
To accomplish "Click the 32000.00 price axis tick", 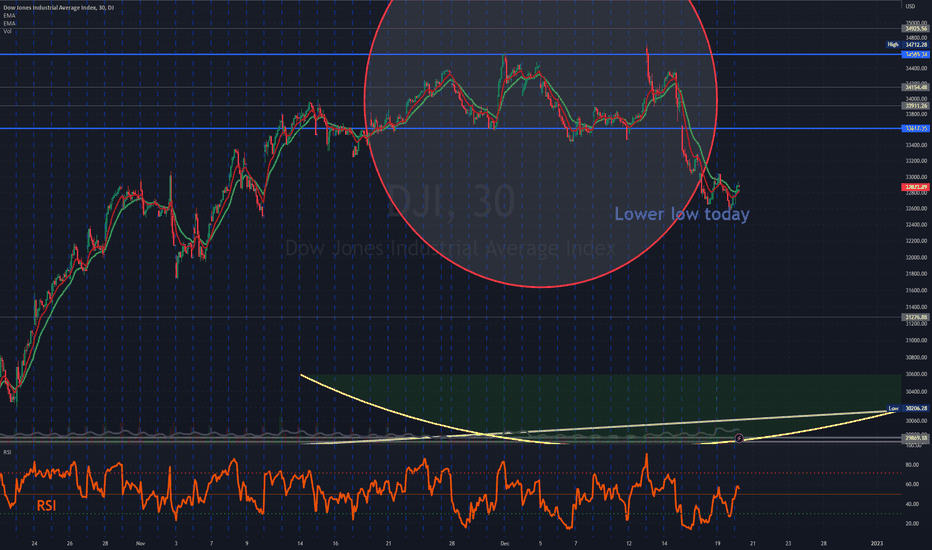I will point(916,257).
